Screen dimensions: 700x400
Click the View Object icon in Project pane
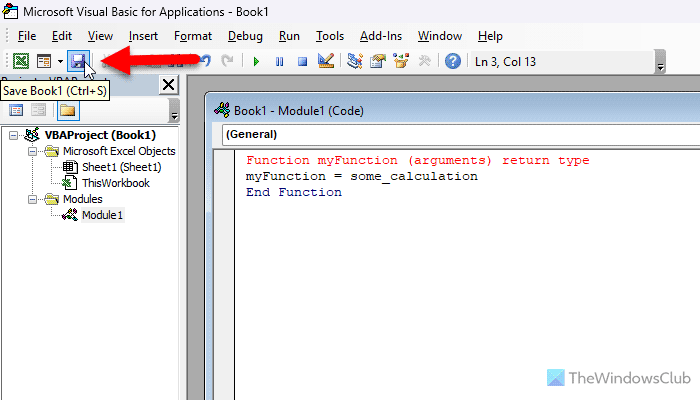[x=38, y=110]
